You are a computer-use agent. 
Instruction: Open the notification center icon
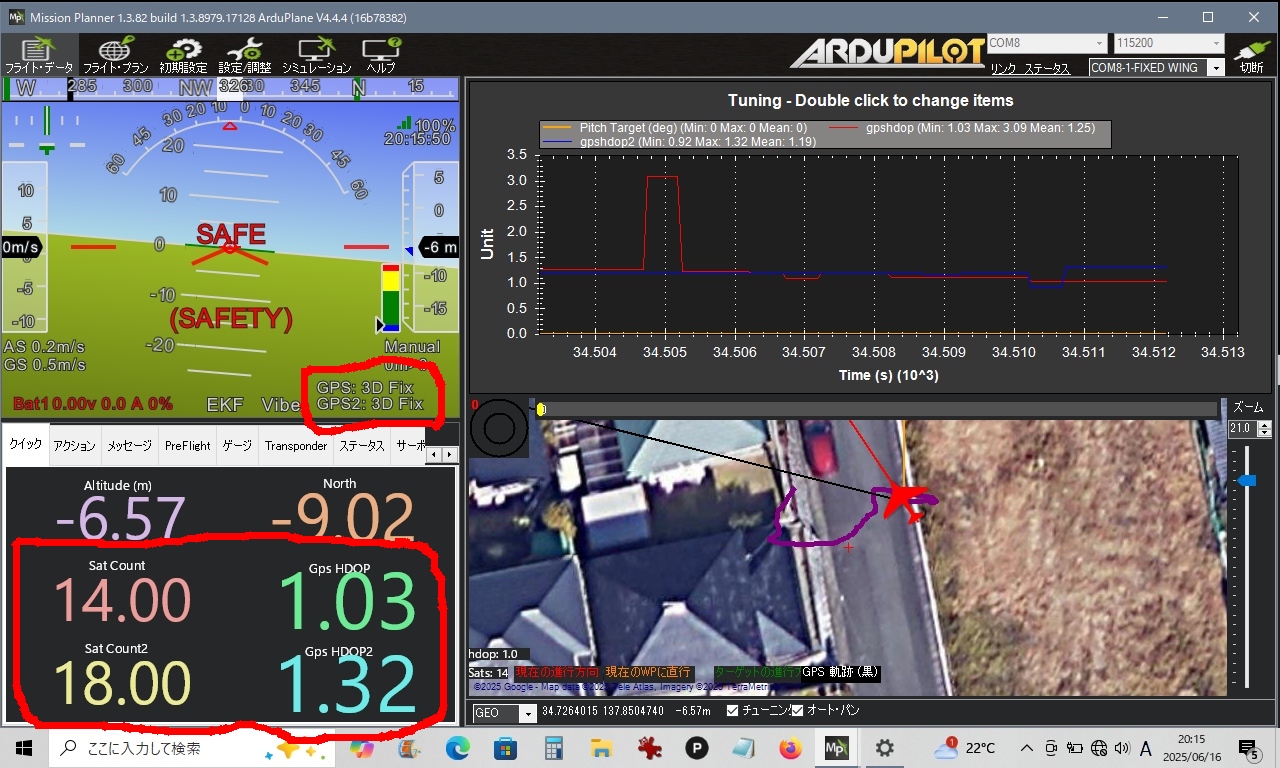tap(1248, 748)
